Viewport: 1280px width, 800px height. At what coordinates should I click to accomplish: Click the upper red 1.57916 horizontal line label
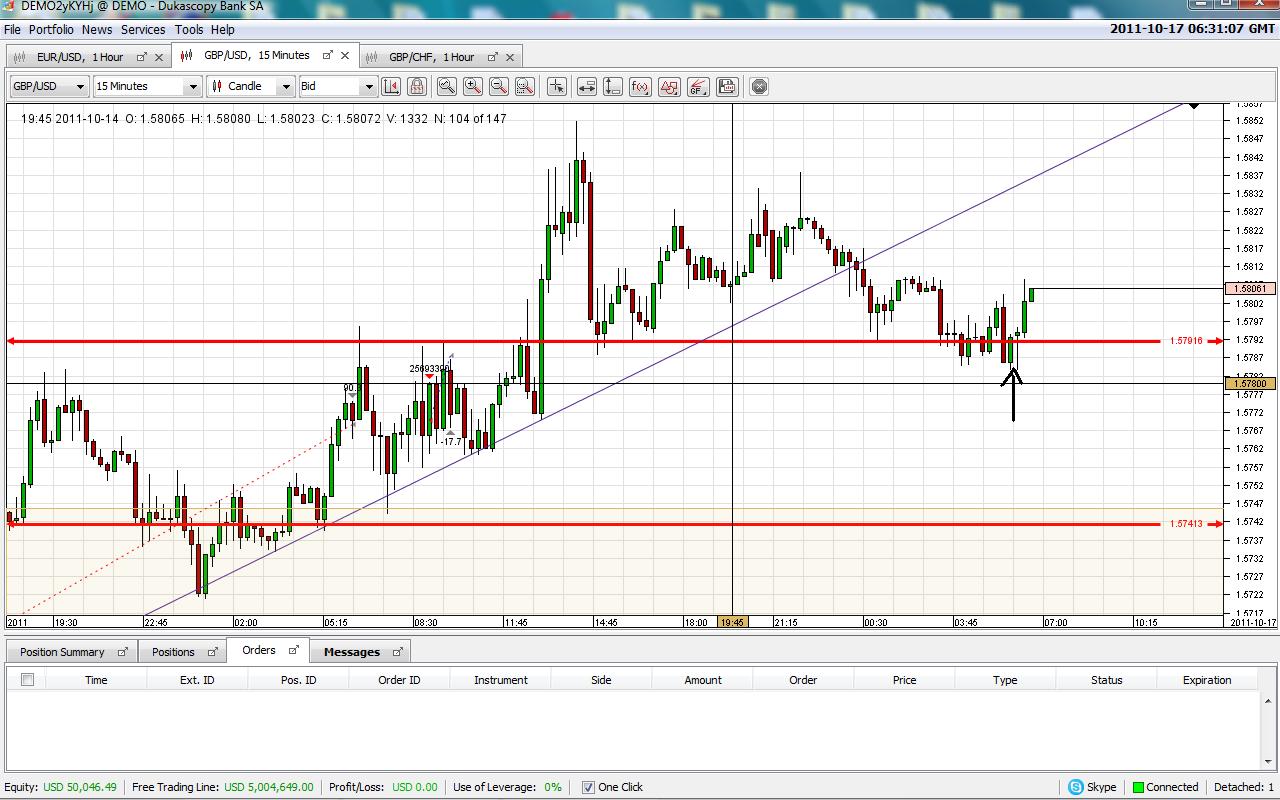(1186, 341)
